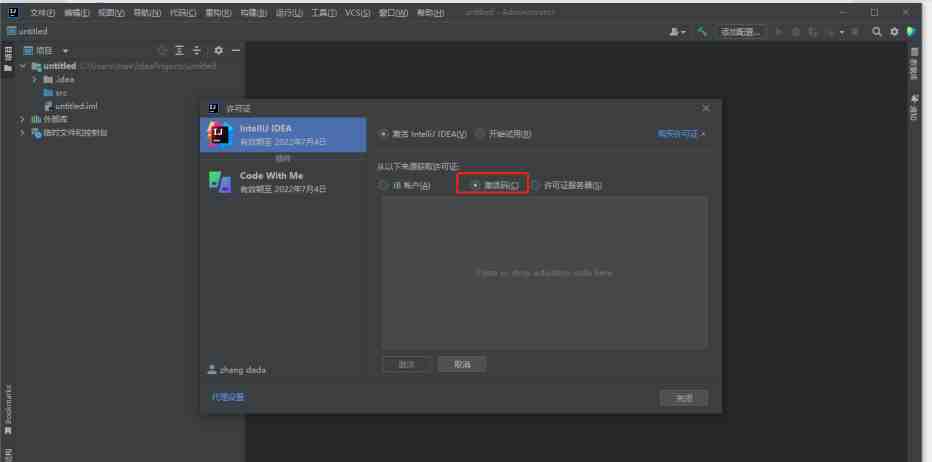Select the src folder
Viewport: 932px width, 462px height.
pyautogui.click(x=55, y=93)
